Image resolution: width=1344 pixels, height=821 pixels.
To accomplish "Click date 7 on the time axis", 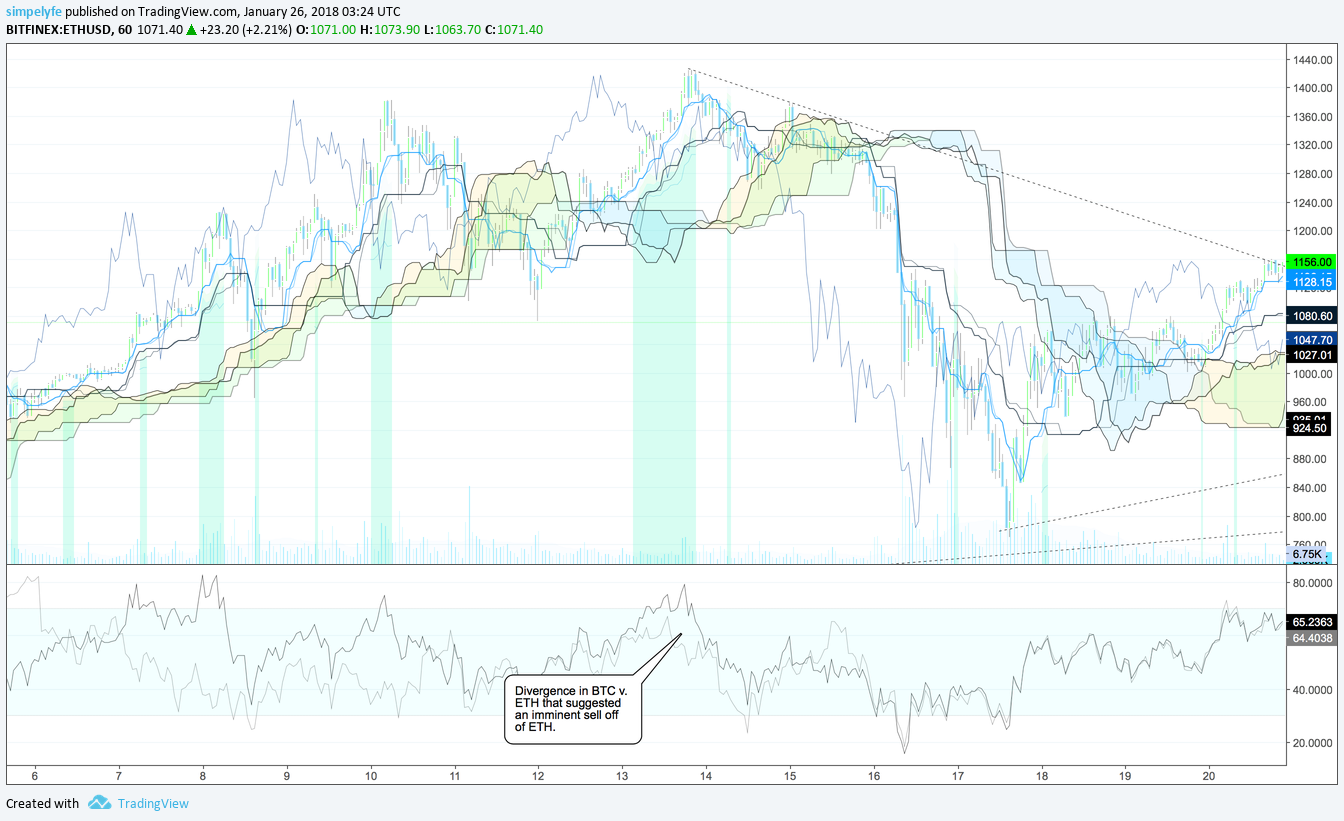I will click(119, 776).
